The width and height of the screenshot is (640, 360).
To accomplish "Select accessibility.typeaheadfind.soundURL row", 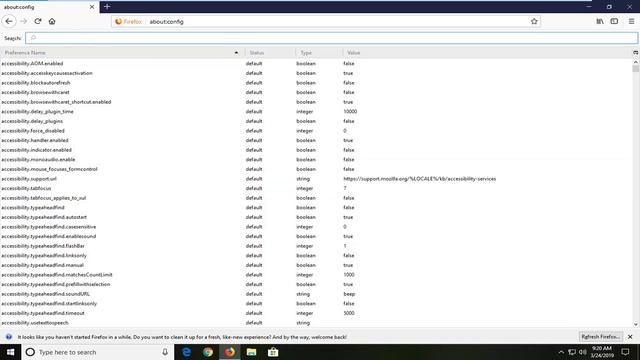I will point(316,294).
